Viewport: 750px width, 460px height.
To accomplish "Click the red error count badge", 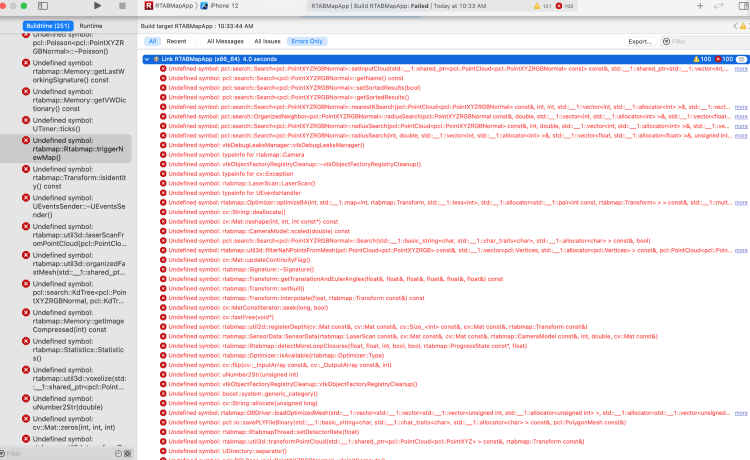I will [565, 6].
